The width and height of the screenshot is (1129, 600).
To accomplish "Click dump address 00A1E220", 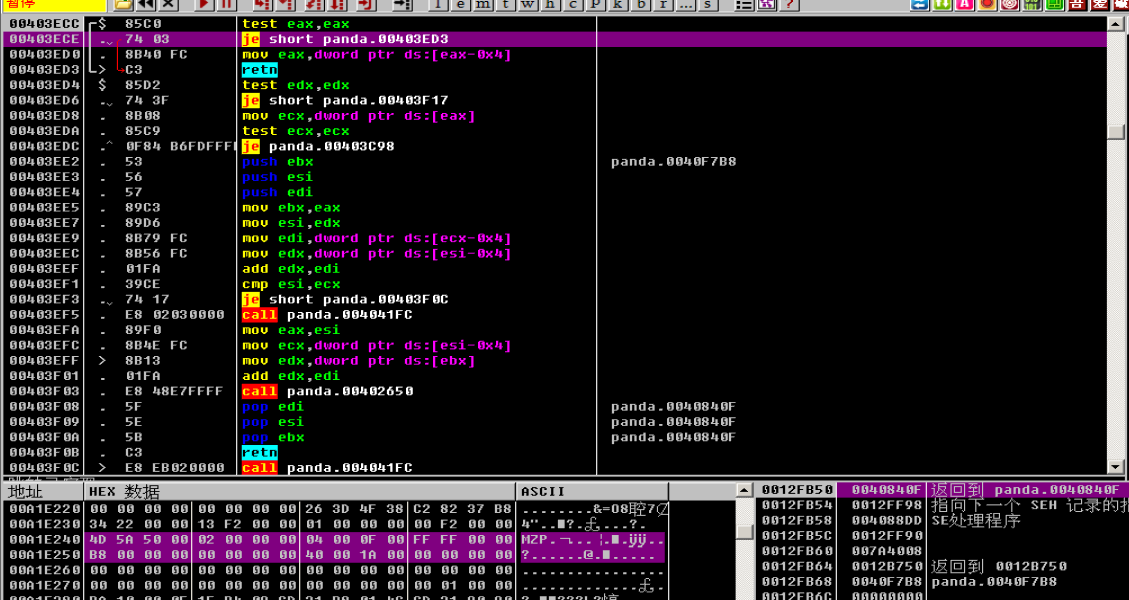I will pyautogui.click(x=45, y=509).
